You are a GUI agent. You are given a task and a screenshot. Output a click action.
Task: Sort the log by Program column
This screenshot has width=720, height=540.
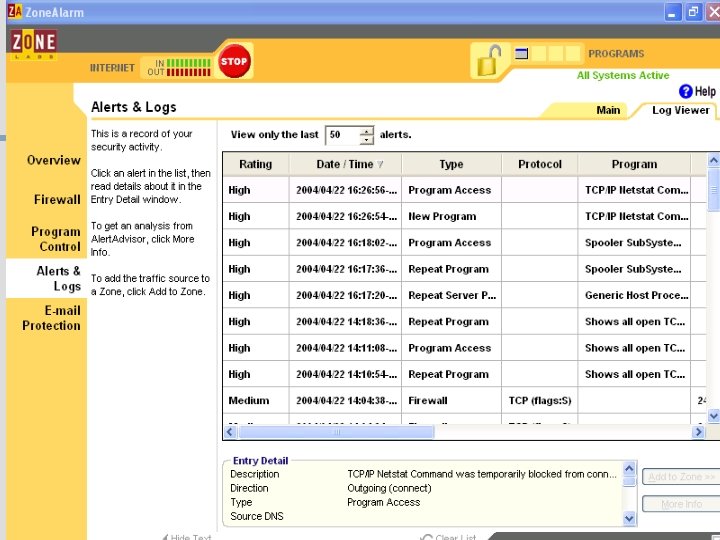(634, 164)
